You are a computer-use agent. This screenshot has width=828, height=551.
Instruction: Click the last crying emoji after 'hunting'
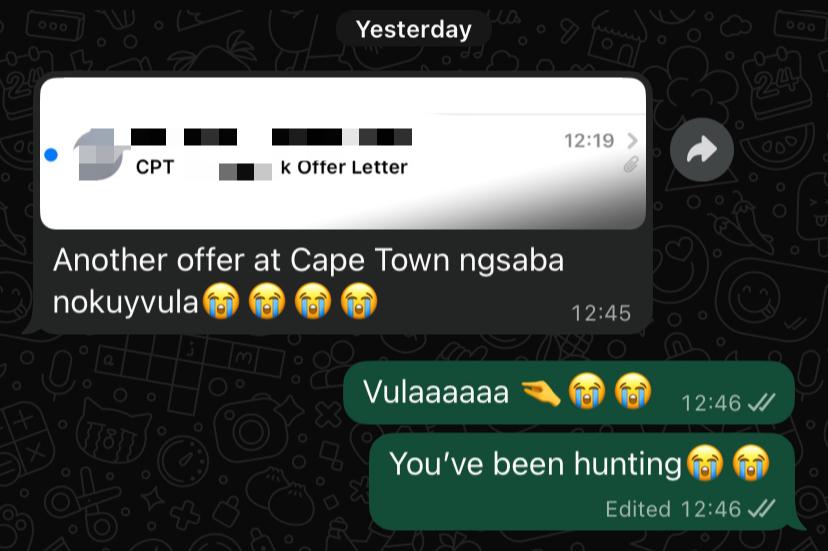[750, 463]
